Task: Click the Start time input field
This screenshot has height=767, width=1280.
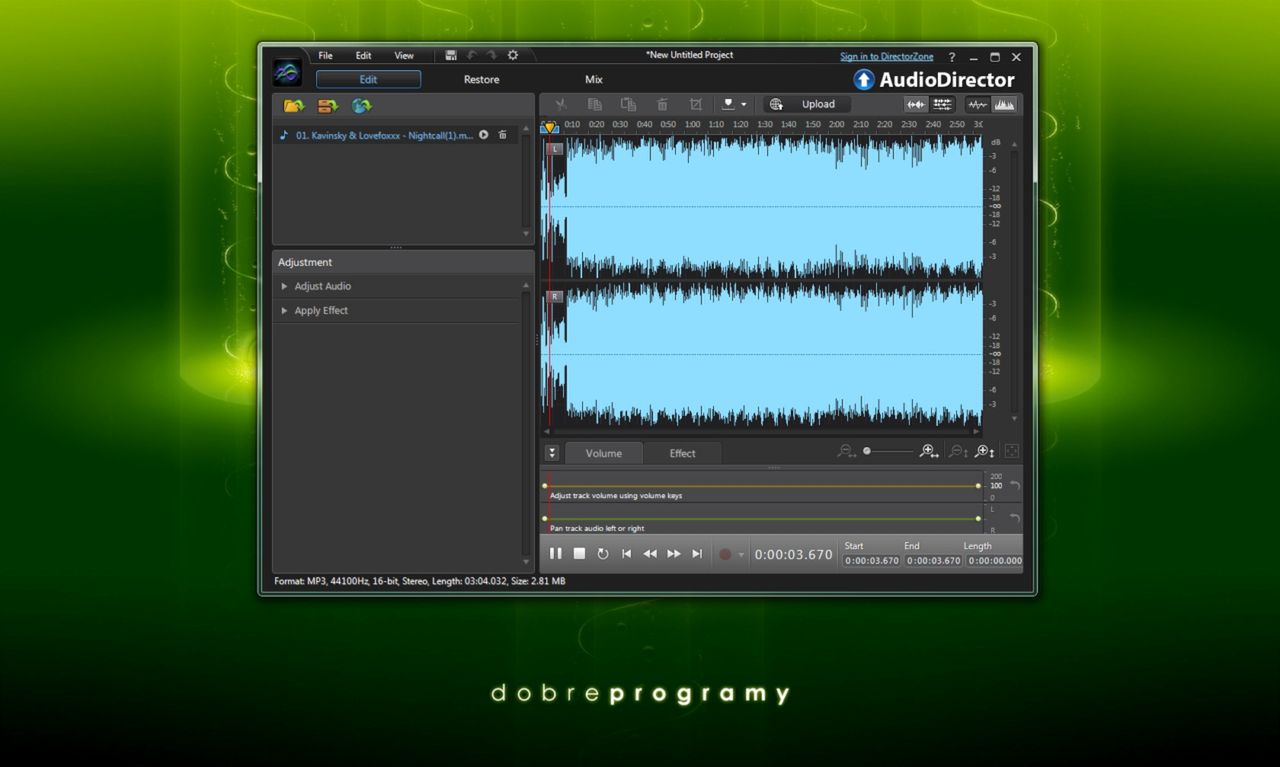Action: coord(872,561)
